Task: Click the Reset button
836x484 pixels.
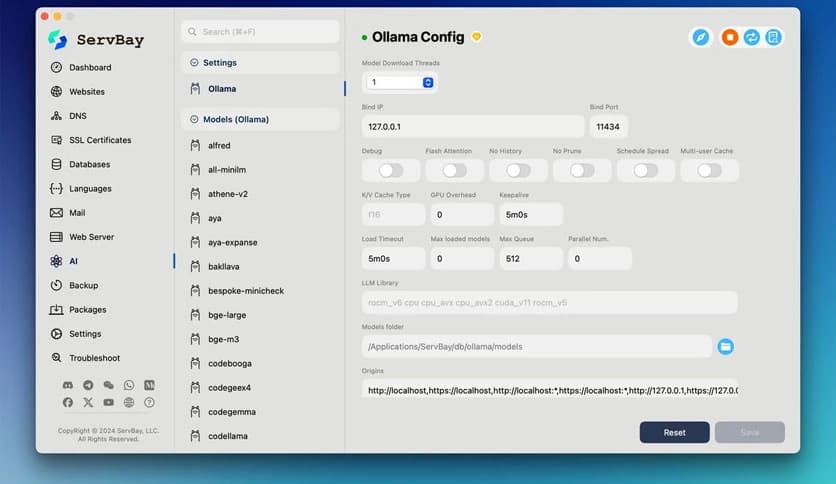Action: (x=674, y=432)
